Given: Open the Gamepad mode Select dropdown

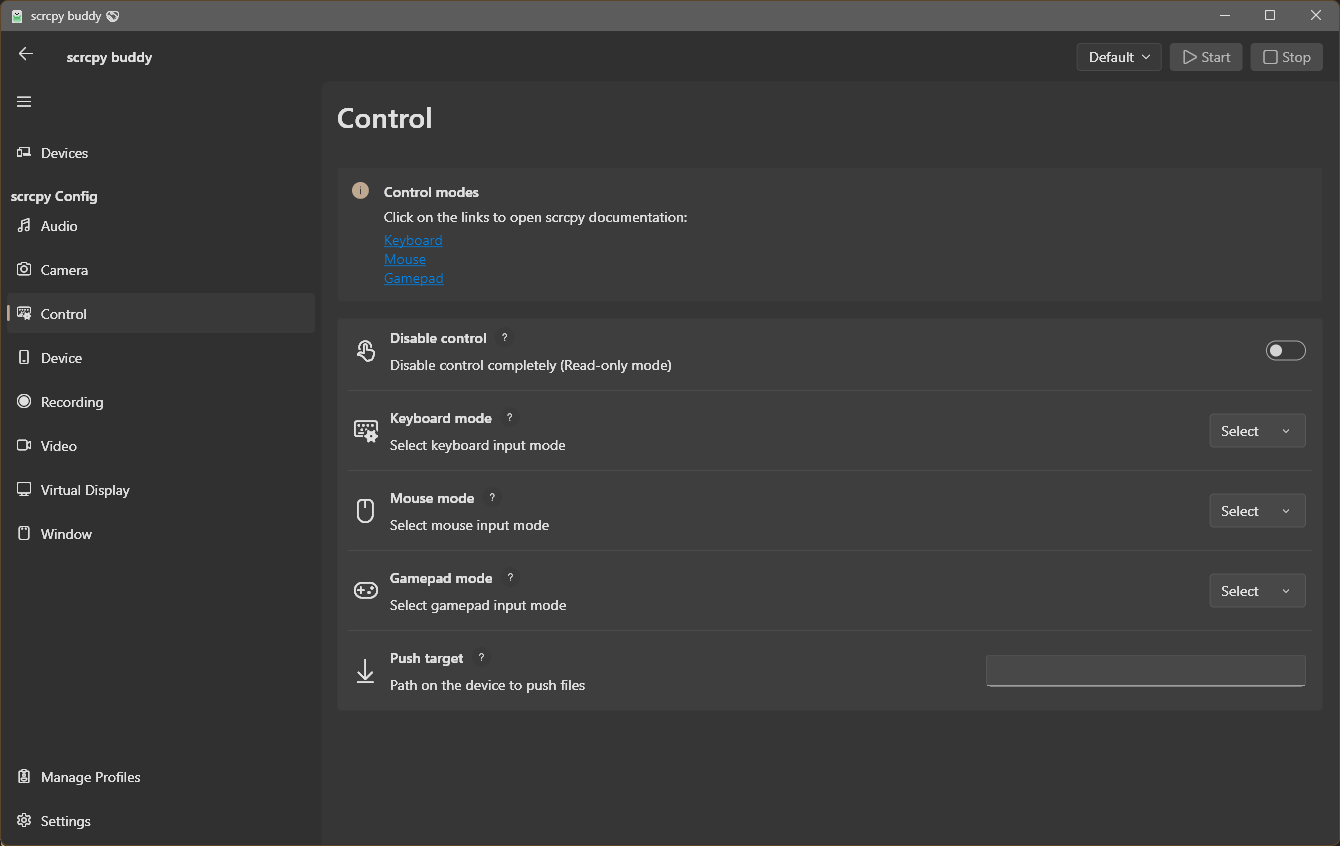Looking at the screenshot, I should [x=1257, y=590].
